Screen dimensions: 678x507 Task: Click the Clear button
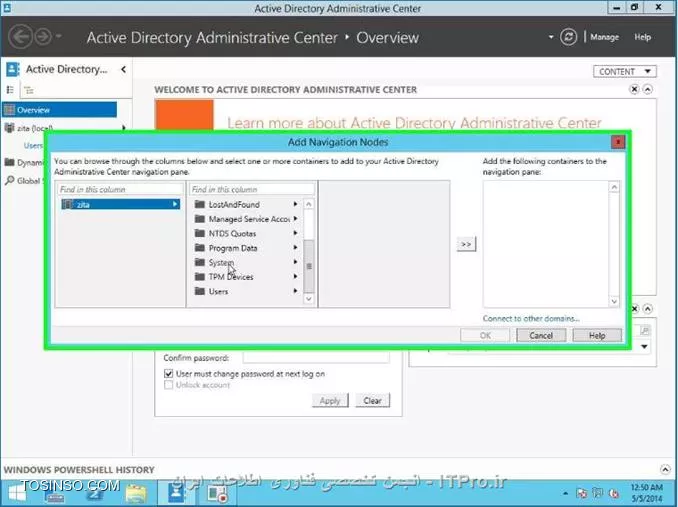pos(372,401)
